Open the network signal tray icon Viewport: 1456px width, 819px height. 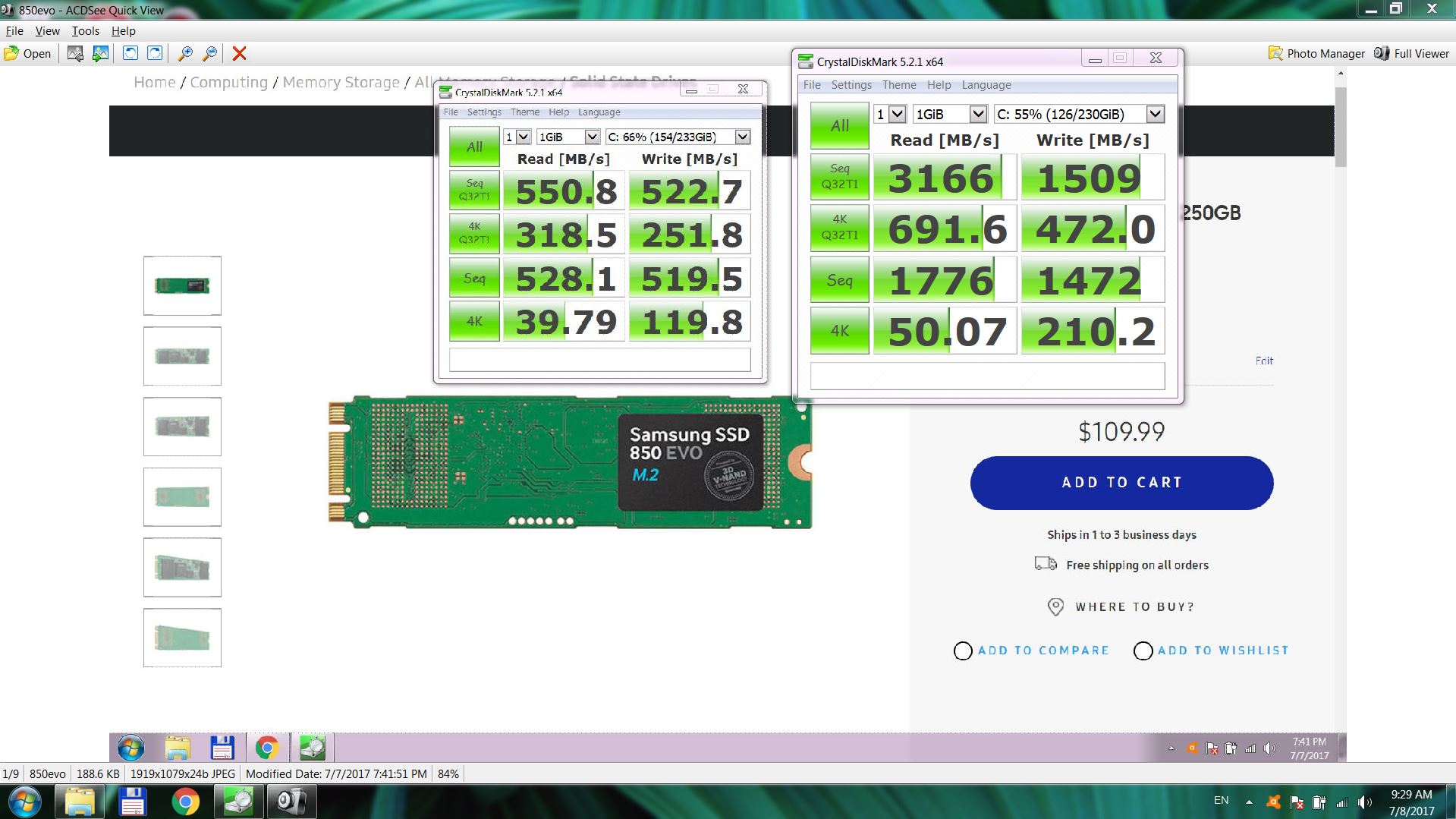click(x=1342, y=802)
